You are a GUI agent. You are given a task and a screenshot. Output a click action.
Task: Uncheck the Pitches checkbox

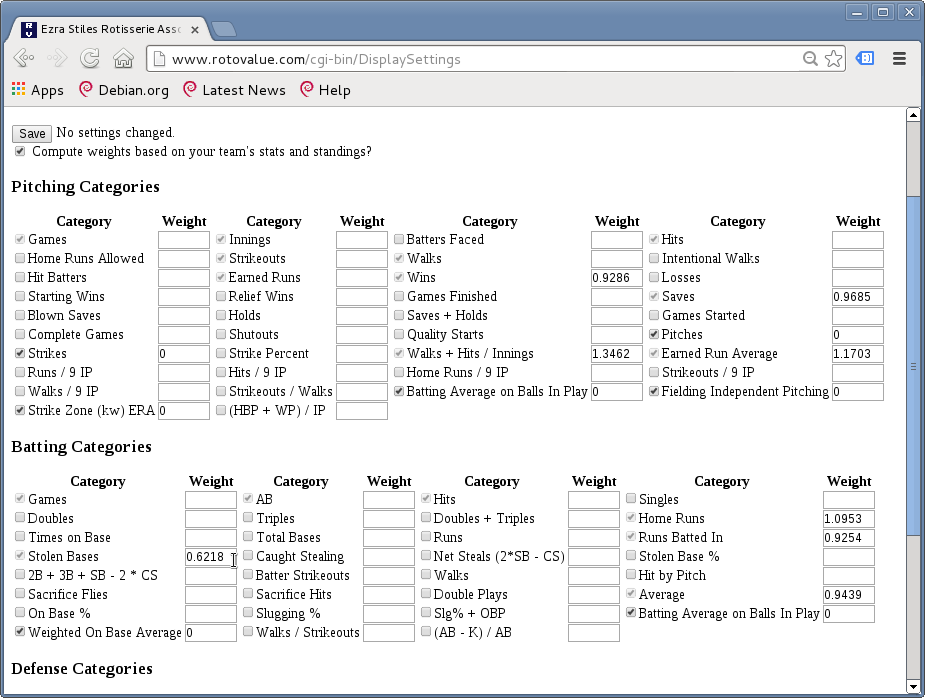point(654,334)
